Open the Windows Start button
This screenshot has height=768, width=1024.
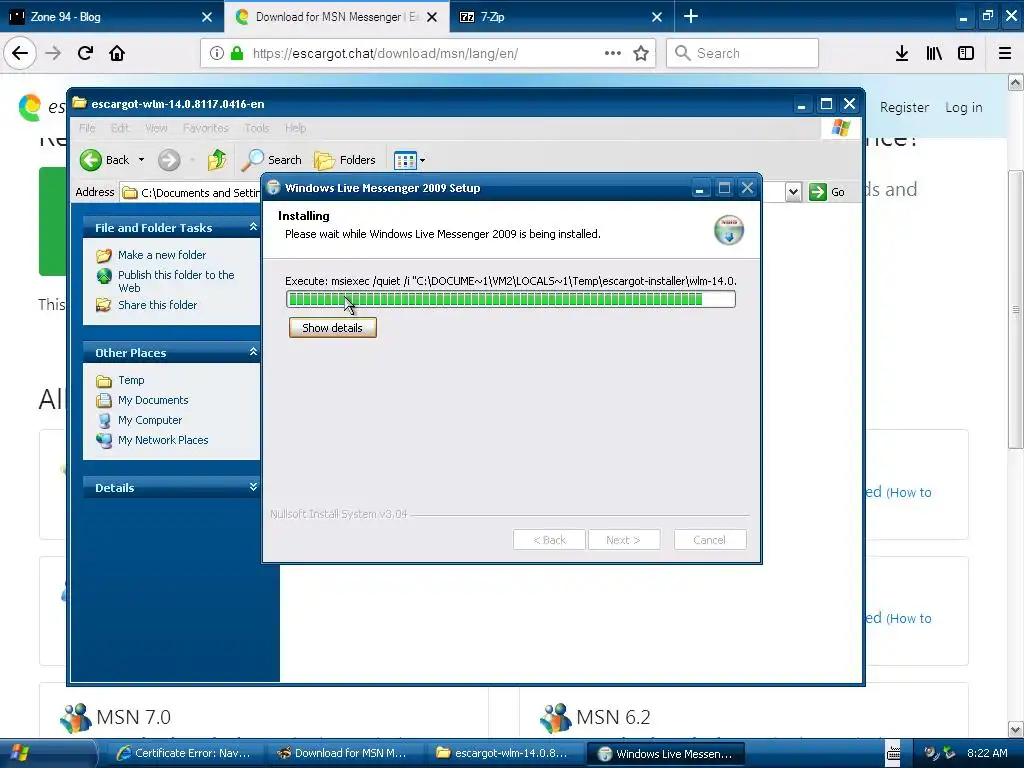47,753
